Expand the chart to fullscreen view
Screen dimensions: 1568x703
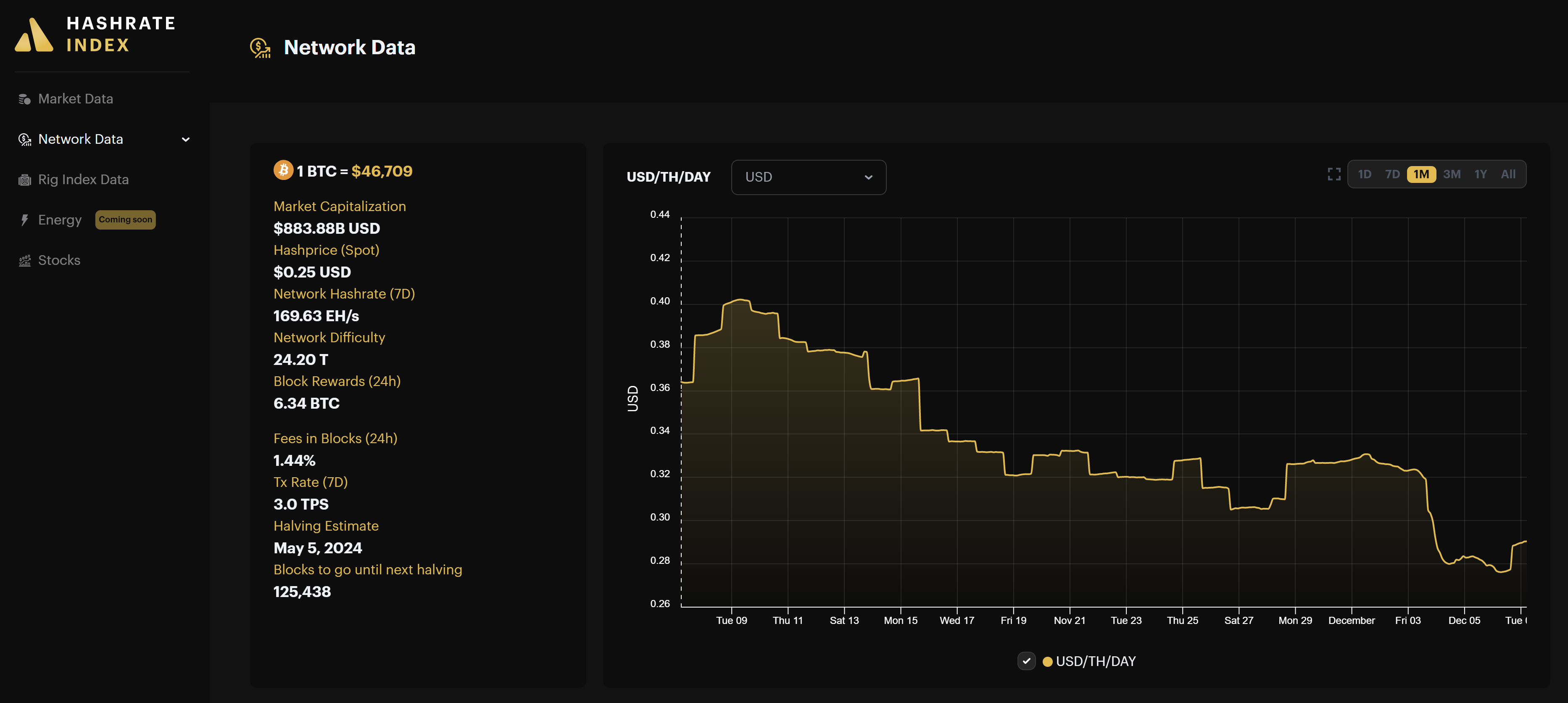click(x=1333, y=174)
